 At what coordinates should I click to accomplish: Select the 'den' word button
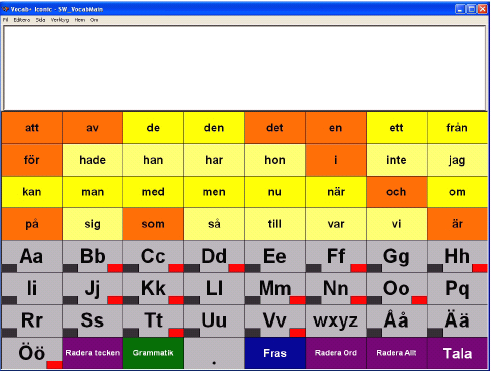pyautogui.click(x=214, y=128)
